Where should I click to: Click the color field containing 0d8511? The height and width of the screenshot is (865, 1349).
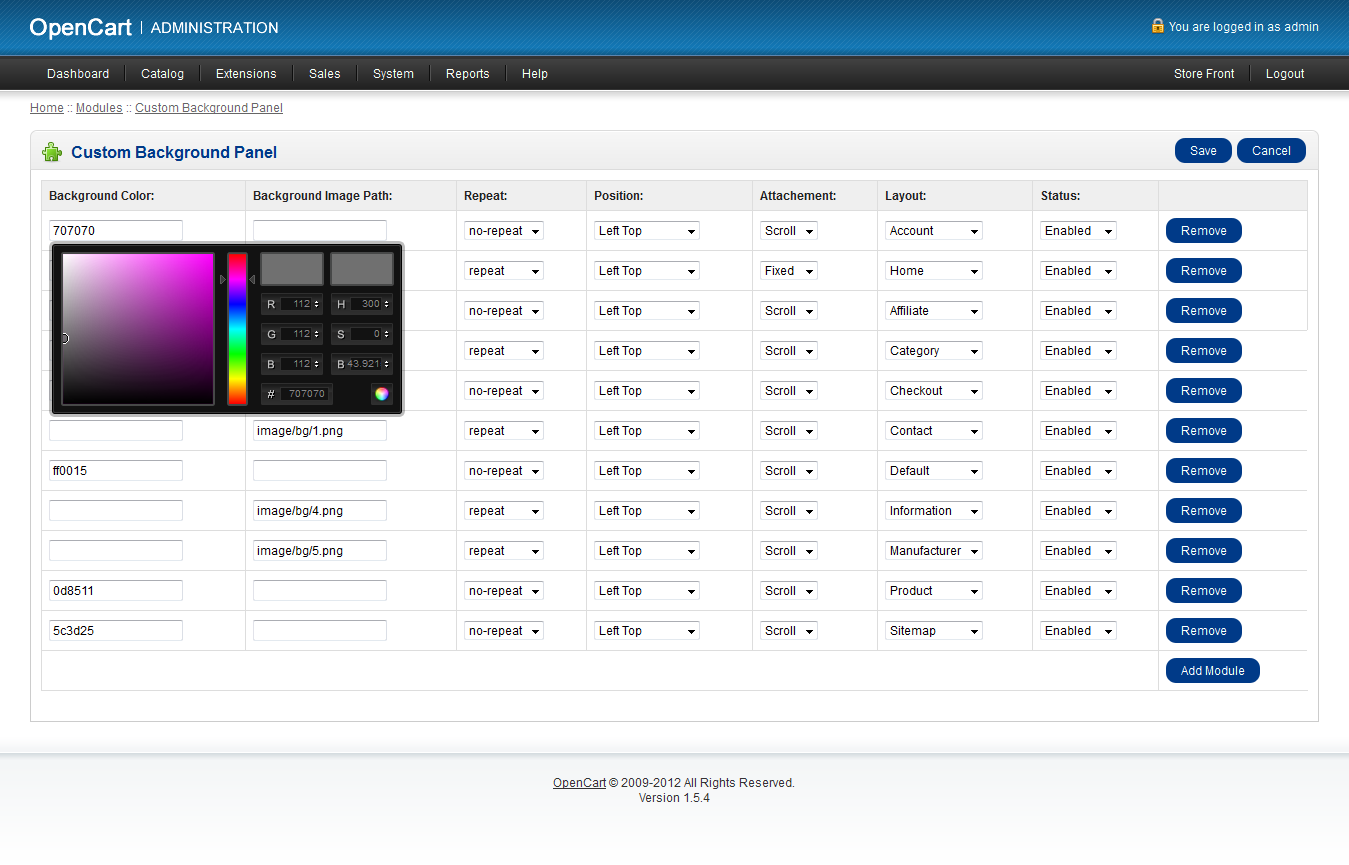[116, 591]
